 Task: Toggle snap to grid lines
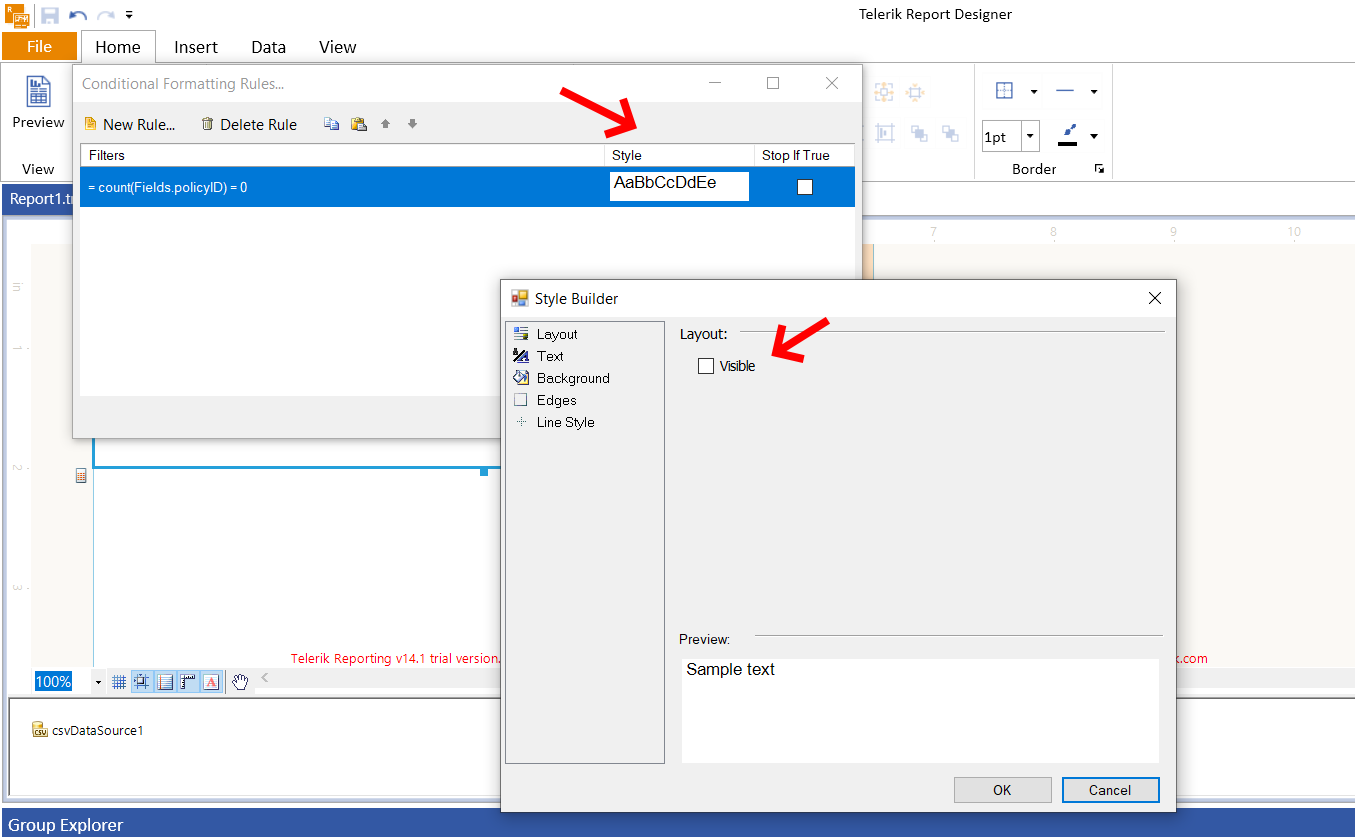(142, 682)
